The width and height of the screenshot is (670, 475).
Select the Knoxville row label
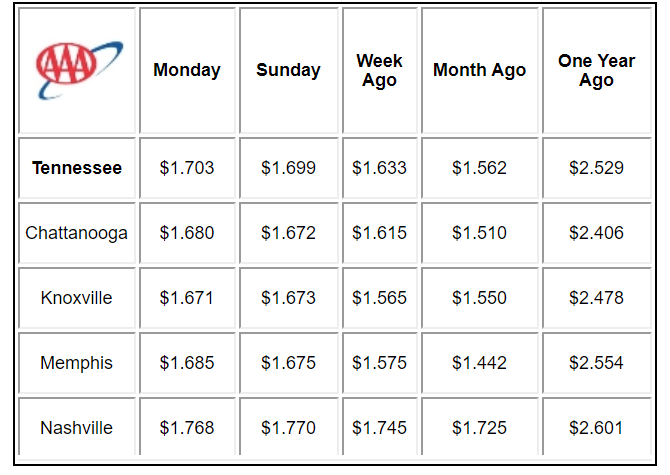[76, 298]
